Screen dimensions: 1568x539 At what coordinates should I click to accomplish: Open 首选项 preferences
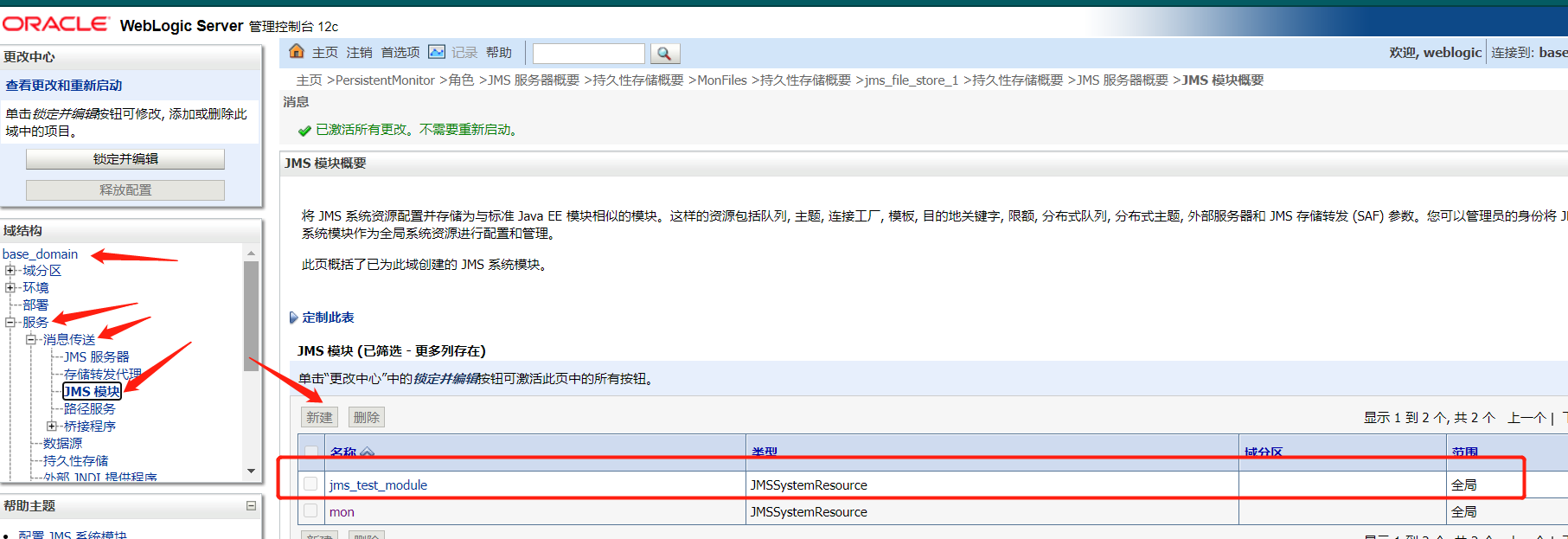(400, 53)
